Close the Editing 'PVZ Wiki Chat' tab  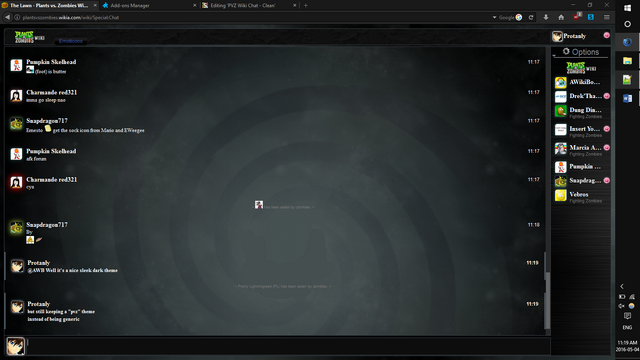point(294,5)
